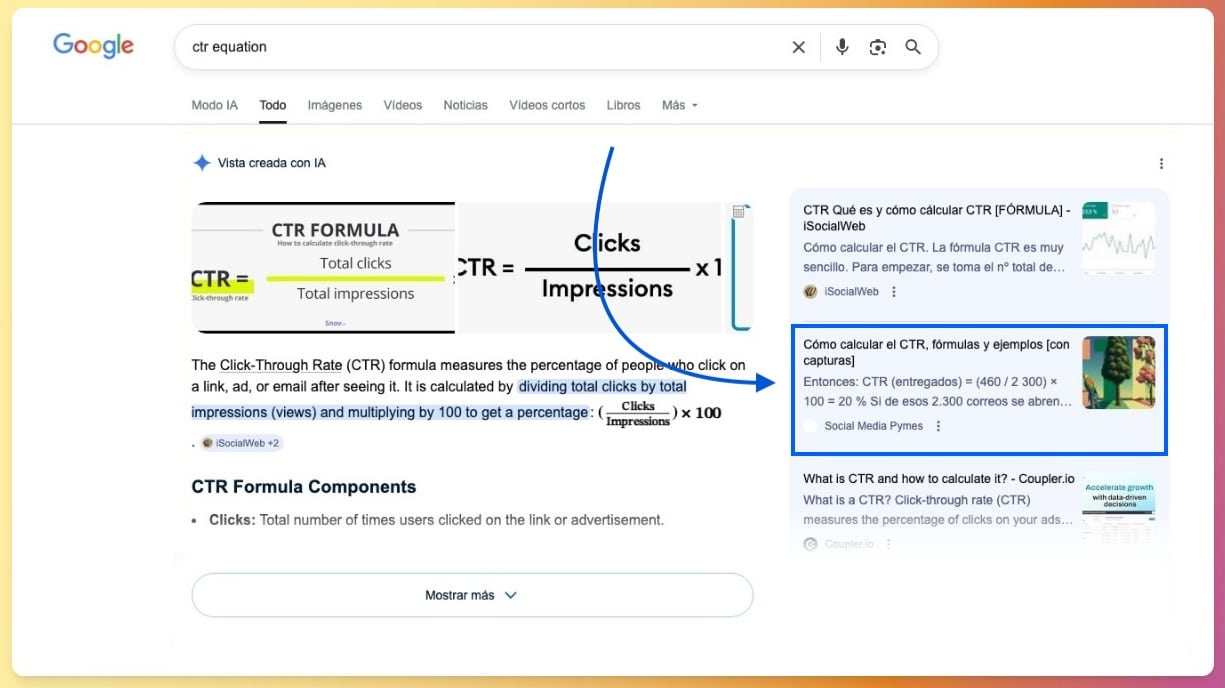Open 'Cómo calcular el CTR, fórmulas y ejemplos' result

[936, 352]
